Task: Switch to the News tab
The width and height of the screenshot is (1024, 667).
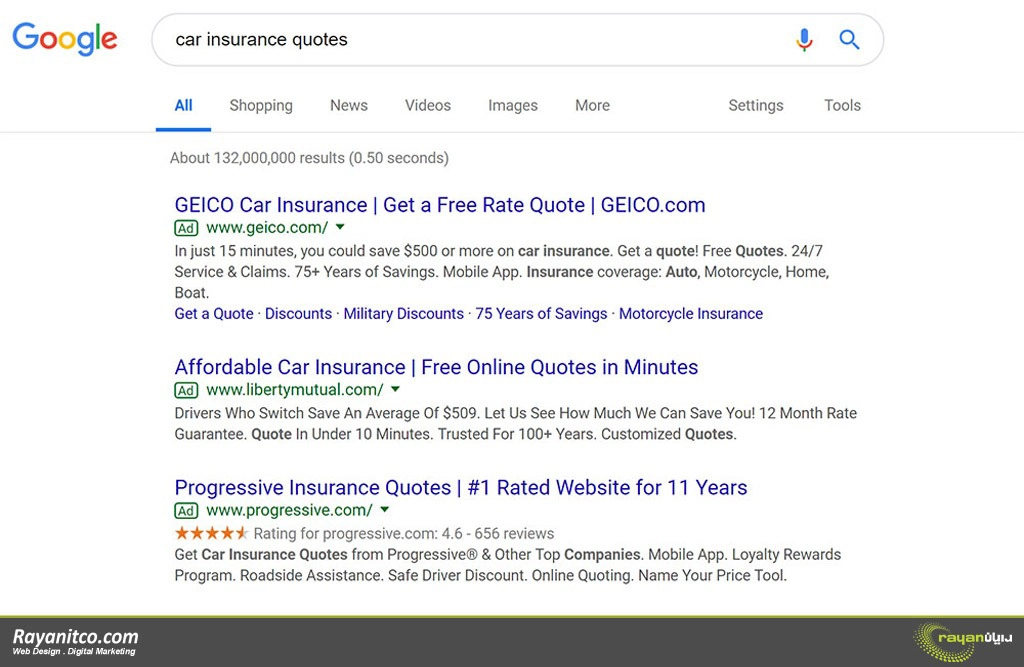Action: pyautogui.click(x=349, y=105)
